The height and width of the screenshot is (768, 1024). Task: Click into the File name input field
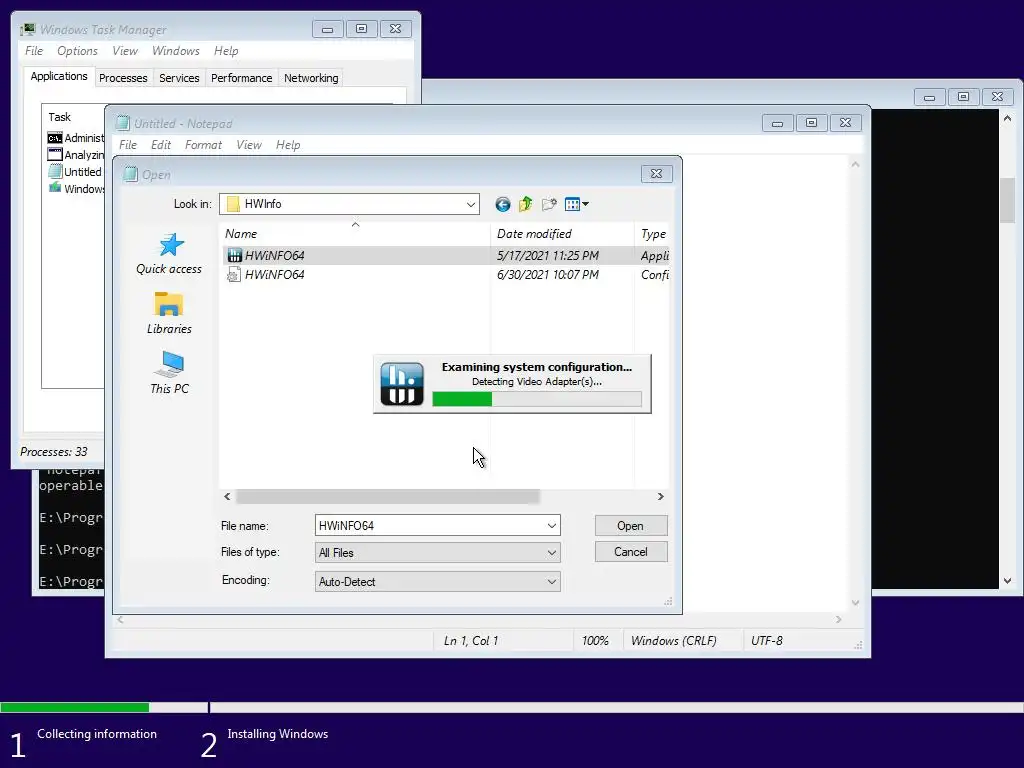coord(429,526)
